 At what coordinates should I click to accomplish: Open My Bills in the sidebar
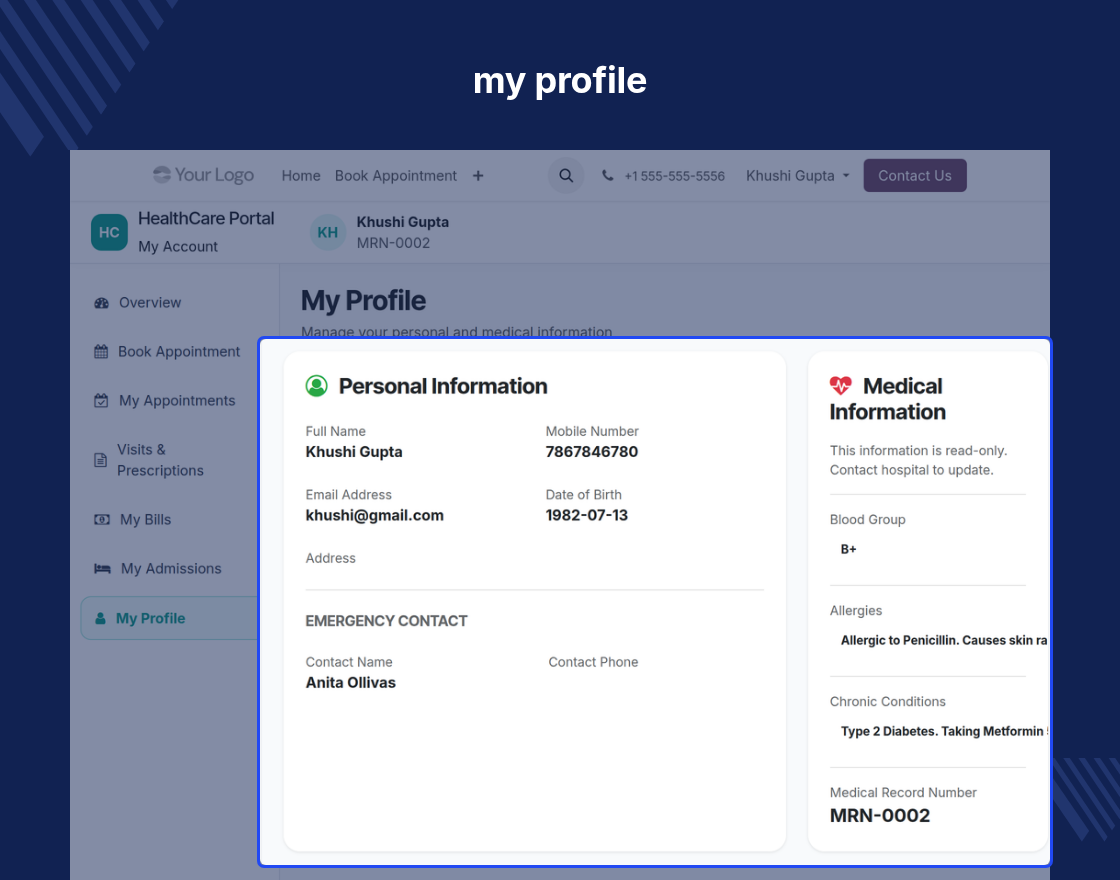[x=146, y=519]
